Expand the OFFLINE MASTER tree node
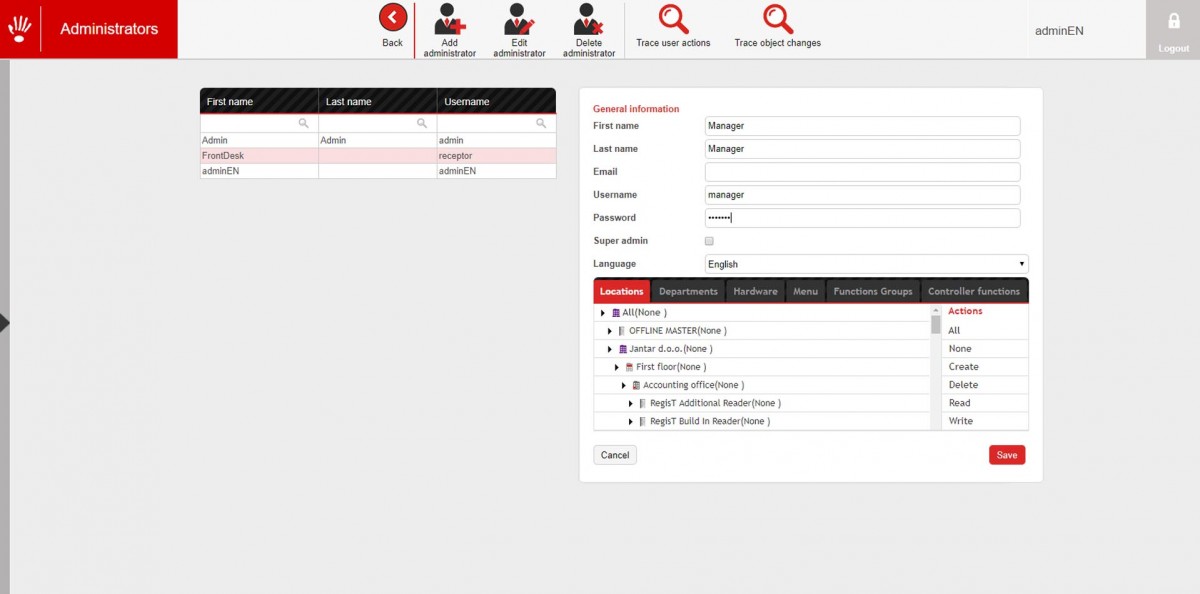1200x594 pixels. [x=610, y=331]
